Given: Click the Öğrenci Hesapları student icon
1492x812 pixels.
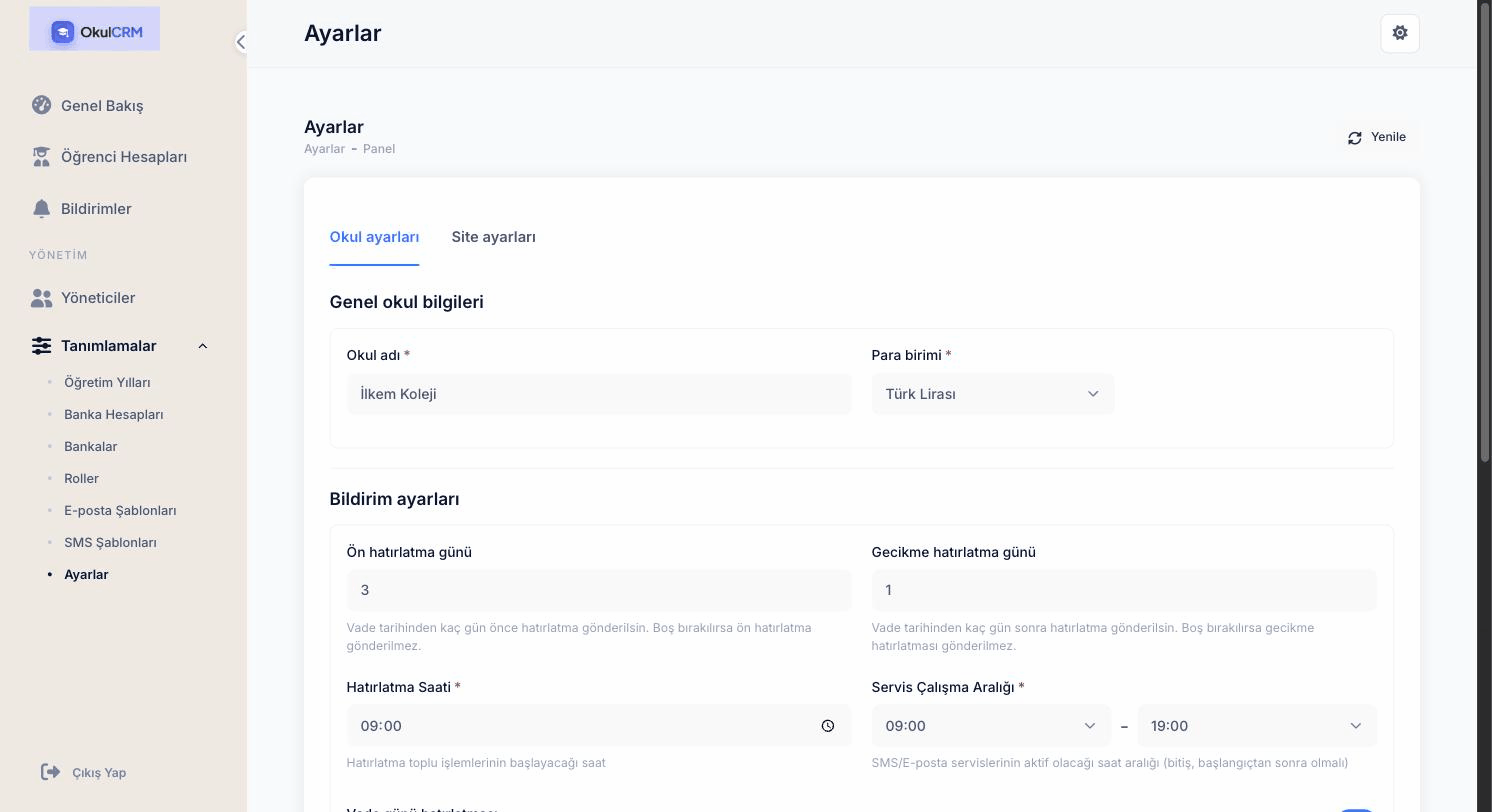Looking at the screenshot, I should [41, 156].
